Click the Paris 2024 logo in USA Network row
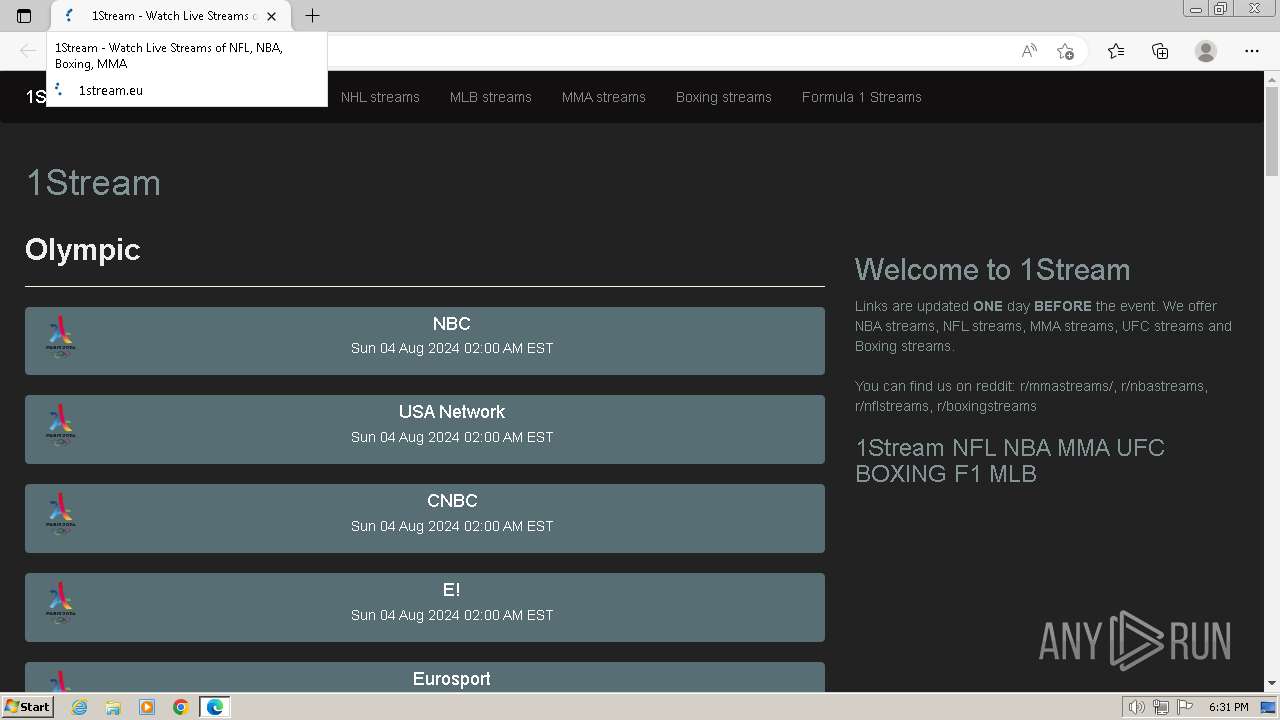The height and width of the screenshot is (720, 1280). pos(61,425)
